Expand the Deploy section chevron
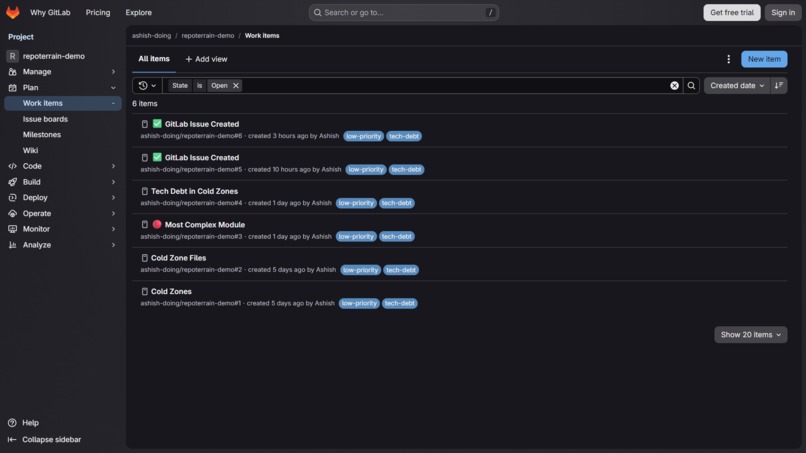 pos(114,197)
